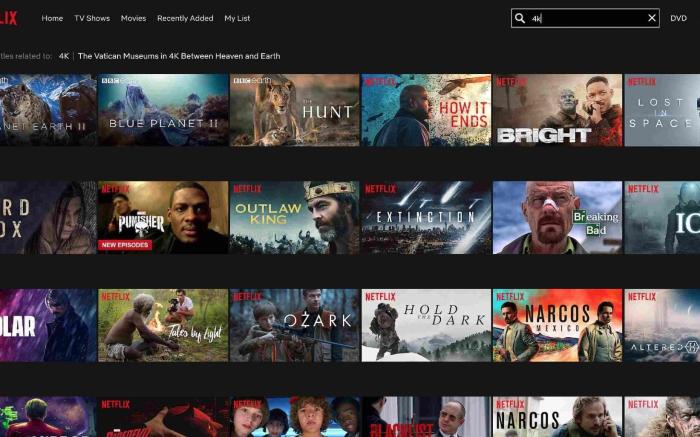Open My List
Screen dimensions: 700x437
[x=237, y=18]
